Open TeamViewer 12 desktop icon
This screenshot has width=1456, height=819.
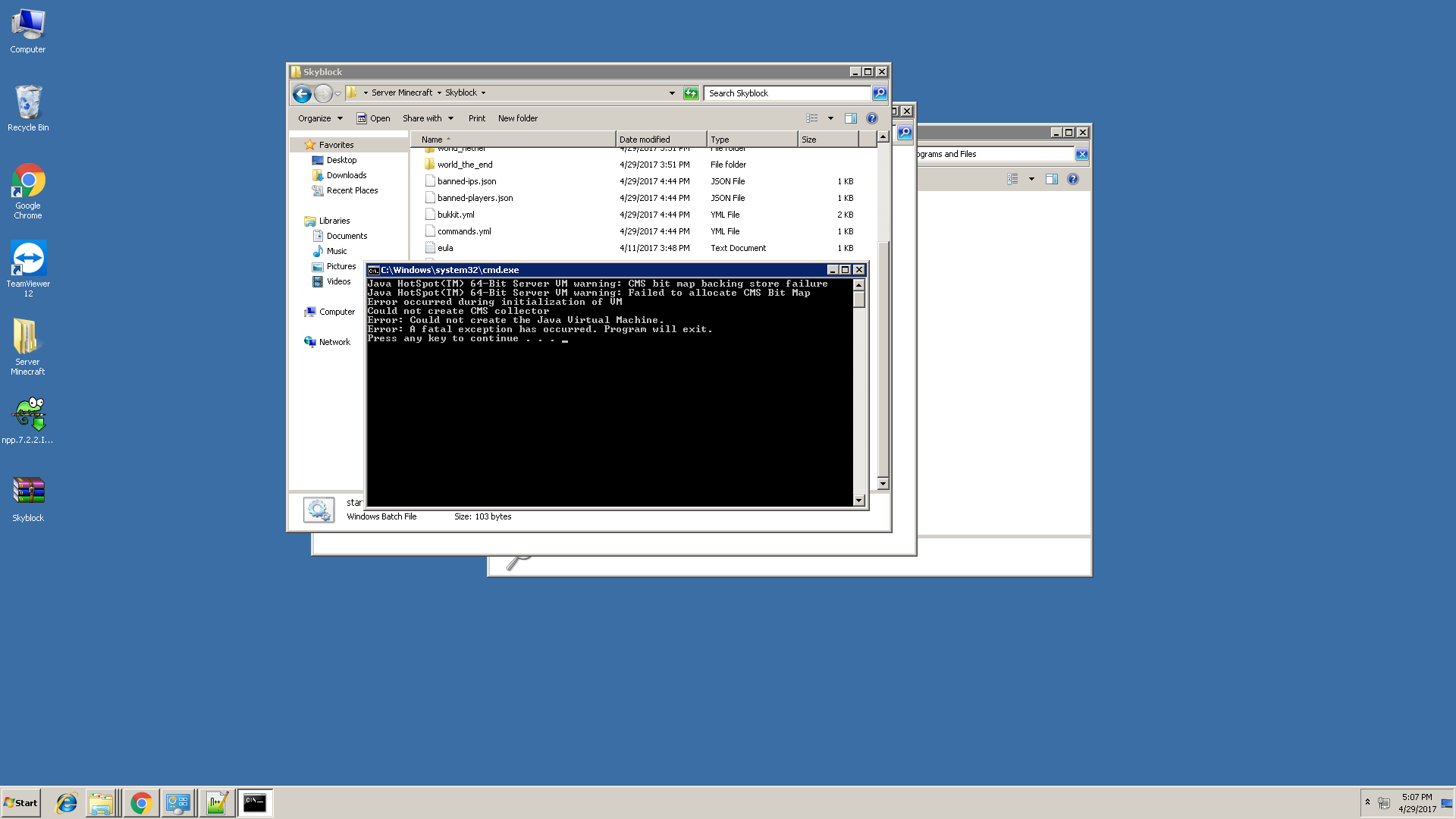point(28,268)
